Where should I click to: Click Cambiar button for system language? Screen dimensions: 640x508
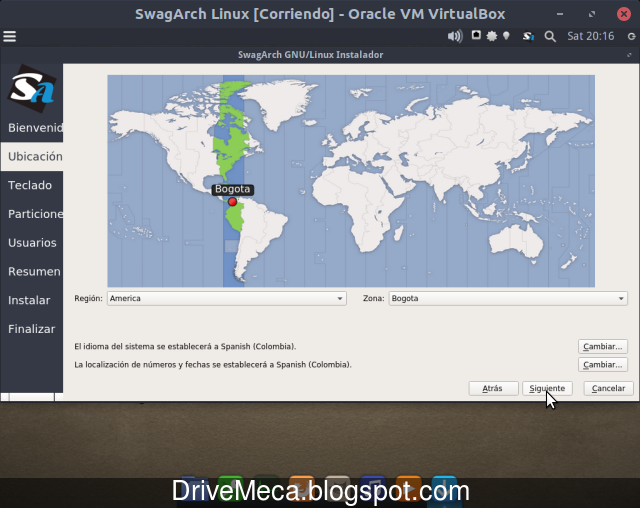tap(602, 346)
